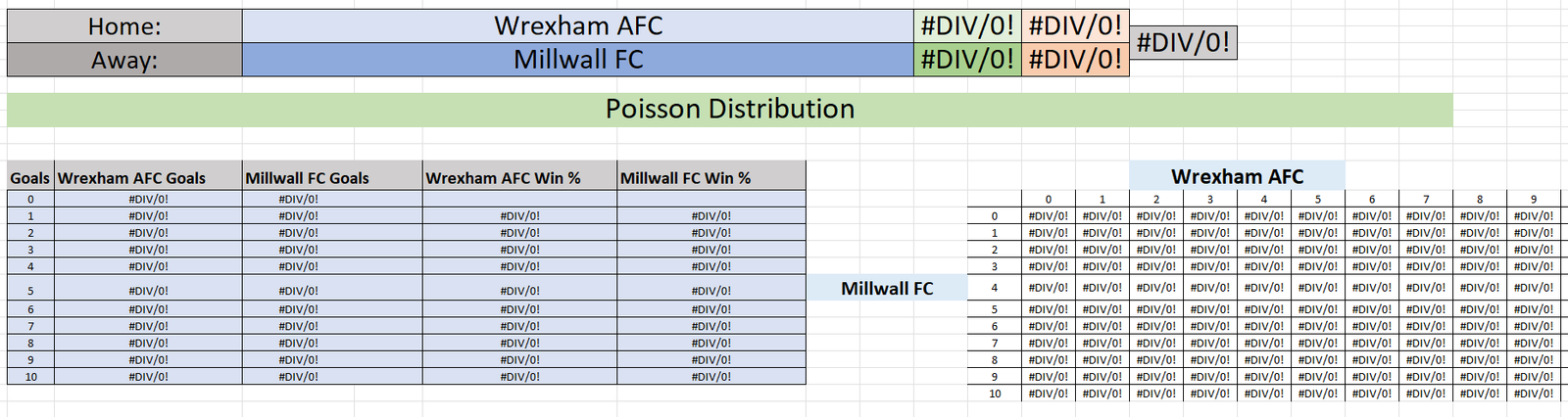
Task: Click the Wrexham AFC Win % header
Action: [x=519, y=177]
